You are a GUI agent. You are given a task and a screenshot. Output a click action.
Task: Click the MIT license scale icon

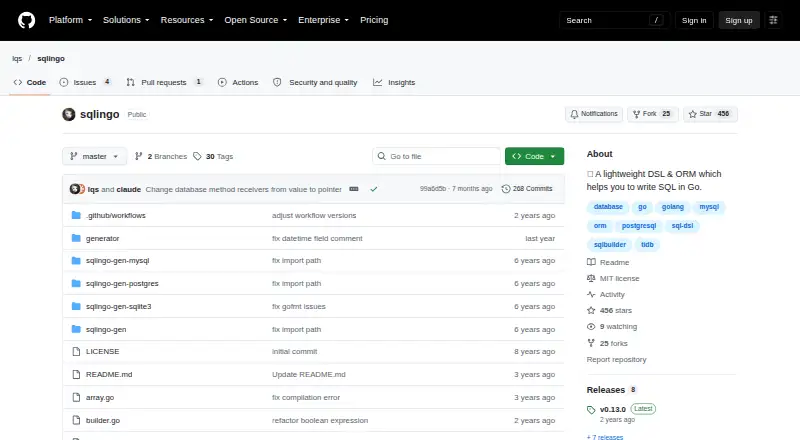click(x=591, y=278)
